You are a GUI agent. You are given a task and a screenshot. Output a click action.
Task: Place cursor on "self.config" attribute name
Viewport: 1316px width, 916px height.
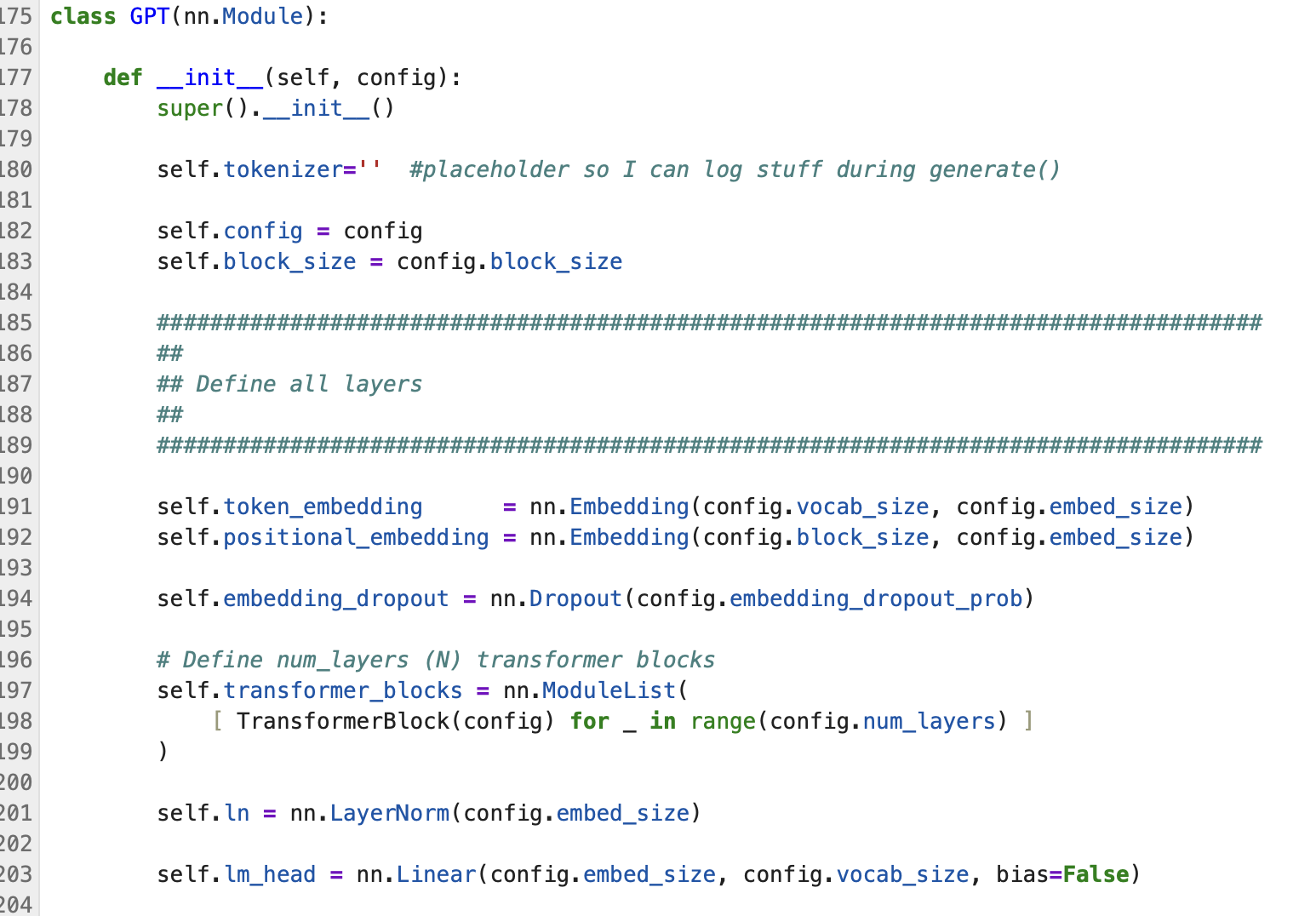tap(263, 231)
